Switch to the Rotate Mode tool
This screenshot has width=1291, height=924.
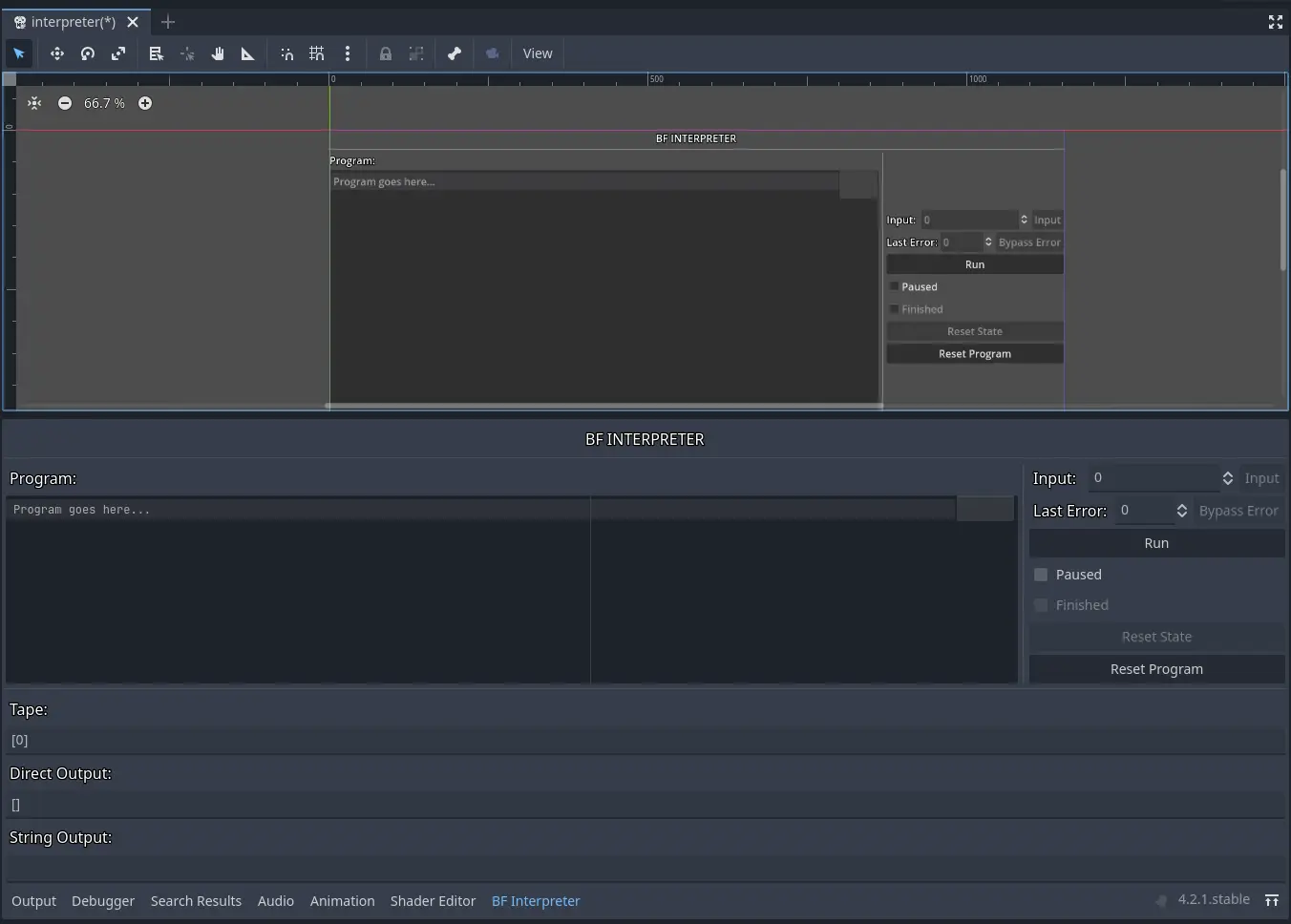click(x=88, y=53)
